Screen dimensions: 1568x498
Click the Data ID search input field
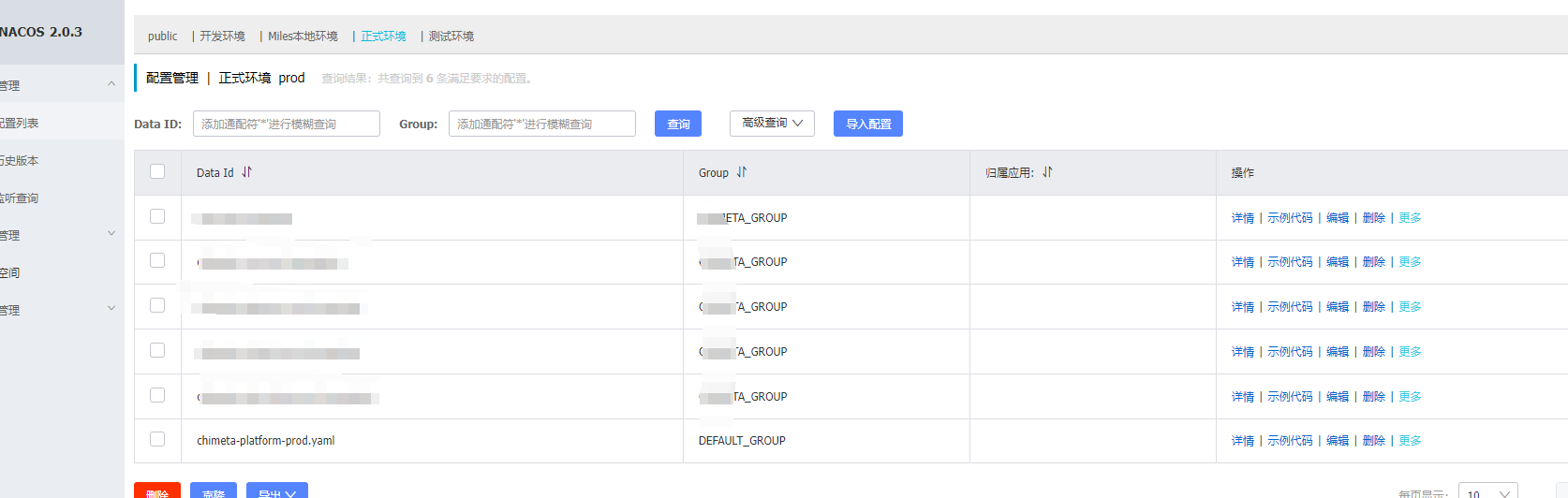(287, 124)
